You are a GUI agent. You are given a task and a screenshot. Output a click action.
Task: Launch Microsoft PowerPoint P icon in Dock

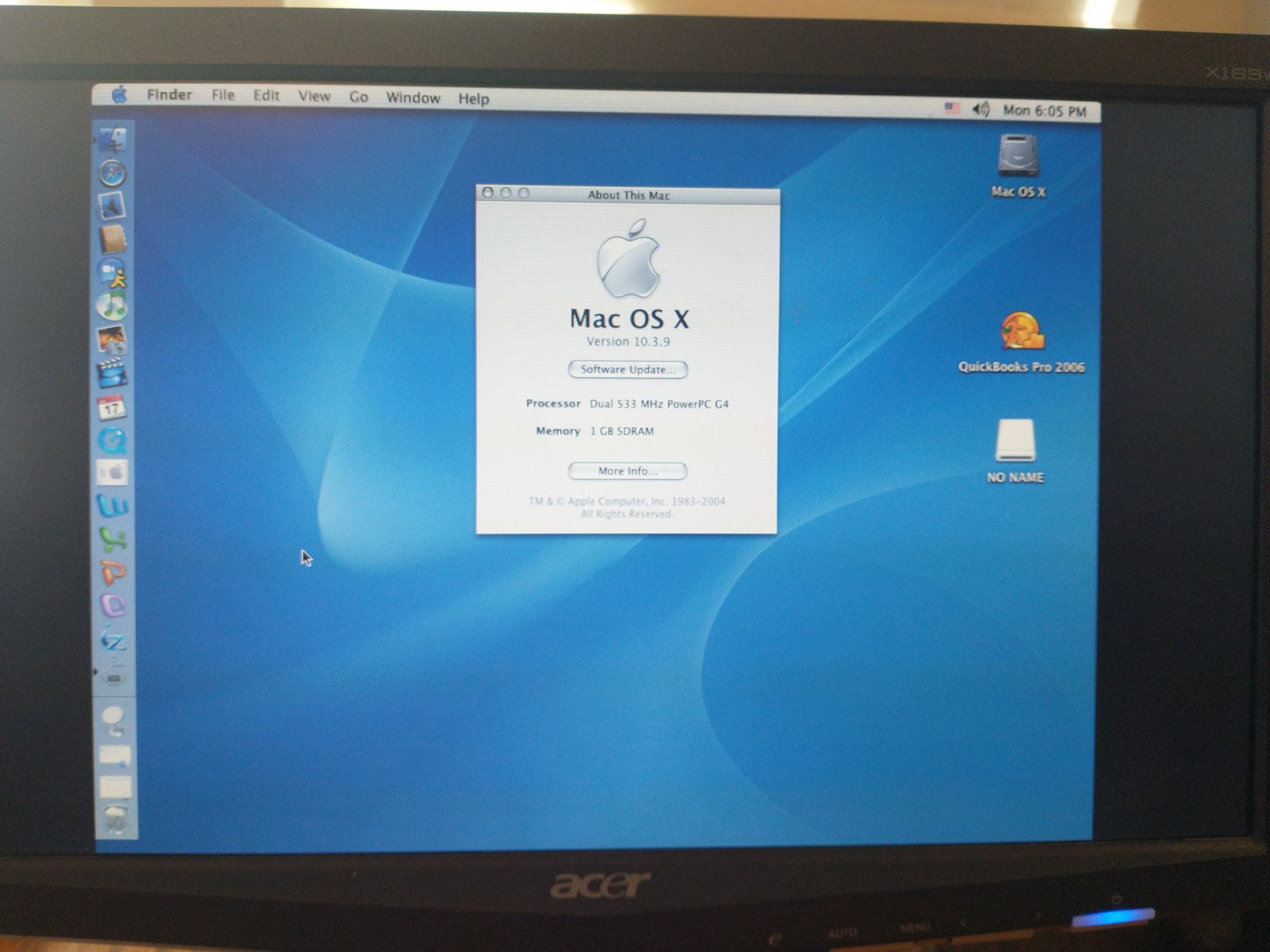pos(114,572)
